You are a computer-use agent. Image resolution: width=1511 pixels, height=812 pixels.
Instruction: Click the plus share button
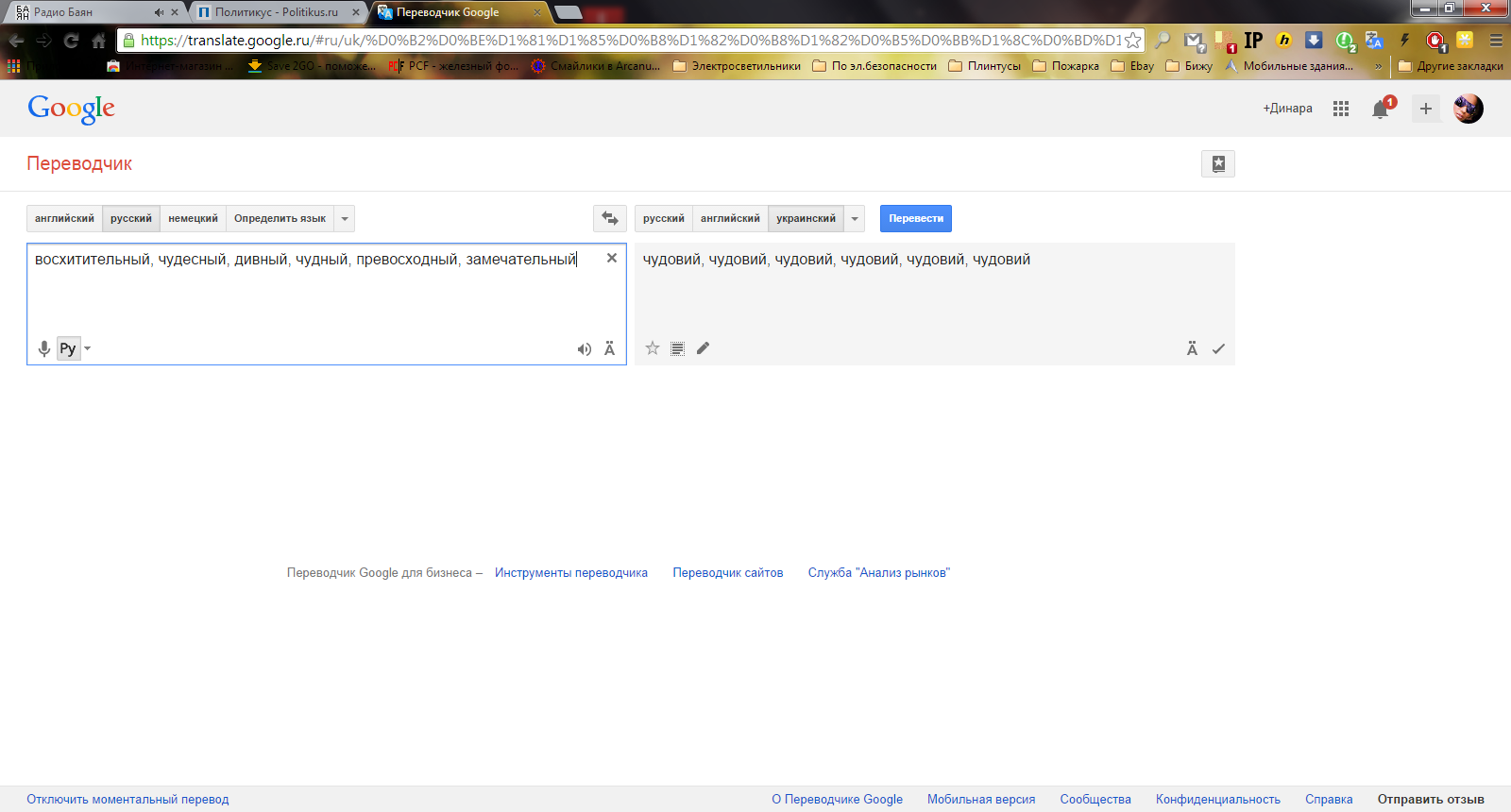(1426, 109)
